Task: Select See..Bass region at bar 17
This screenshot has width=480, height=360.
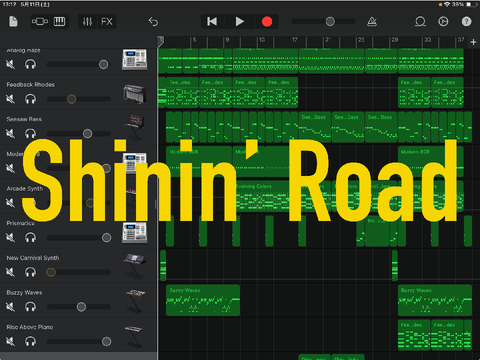Action: tap(315, 127)
